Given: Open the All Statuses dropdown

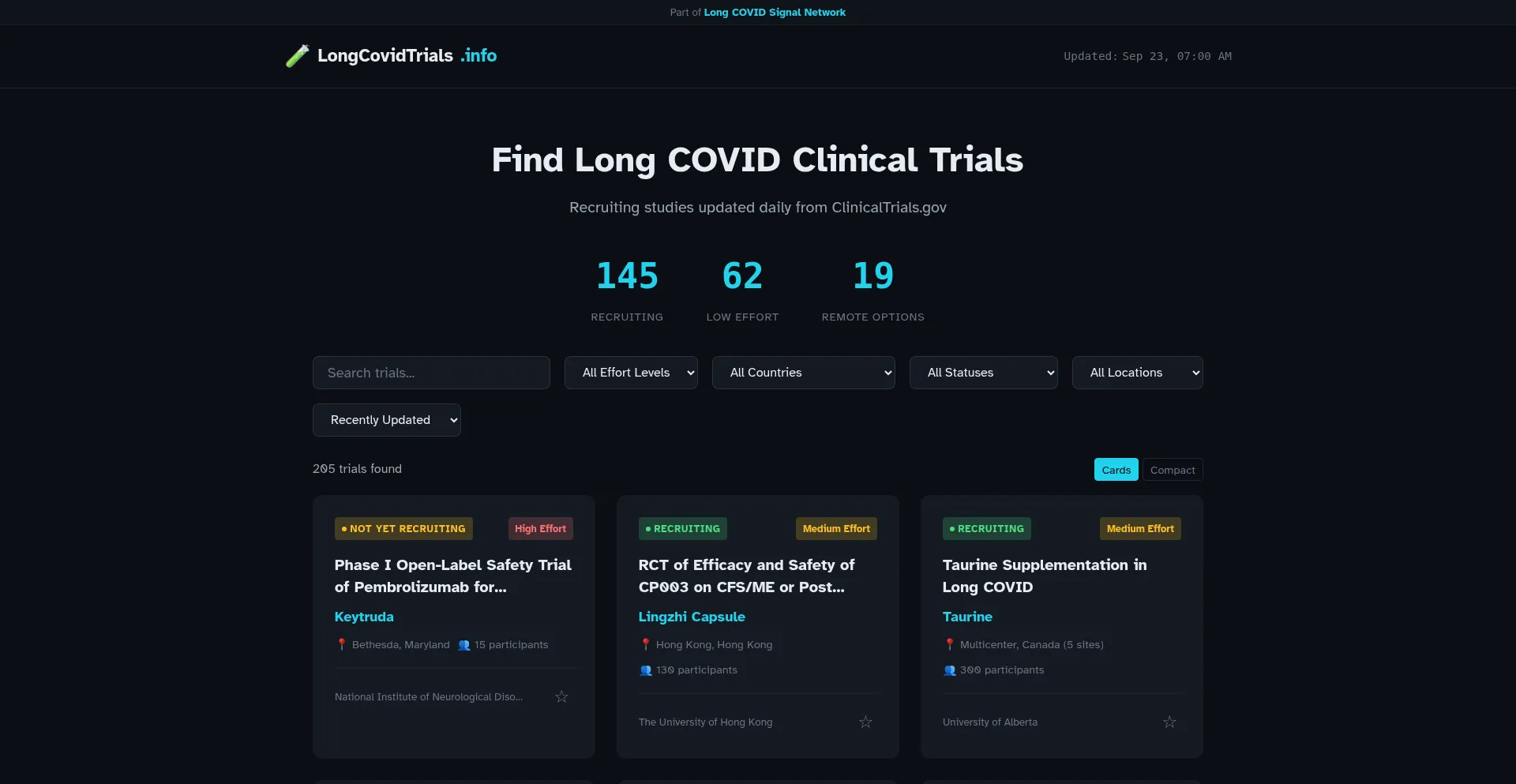Looking at the screenshot, I should point(983,373).
